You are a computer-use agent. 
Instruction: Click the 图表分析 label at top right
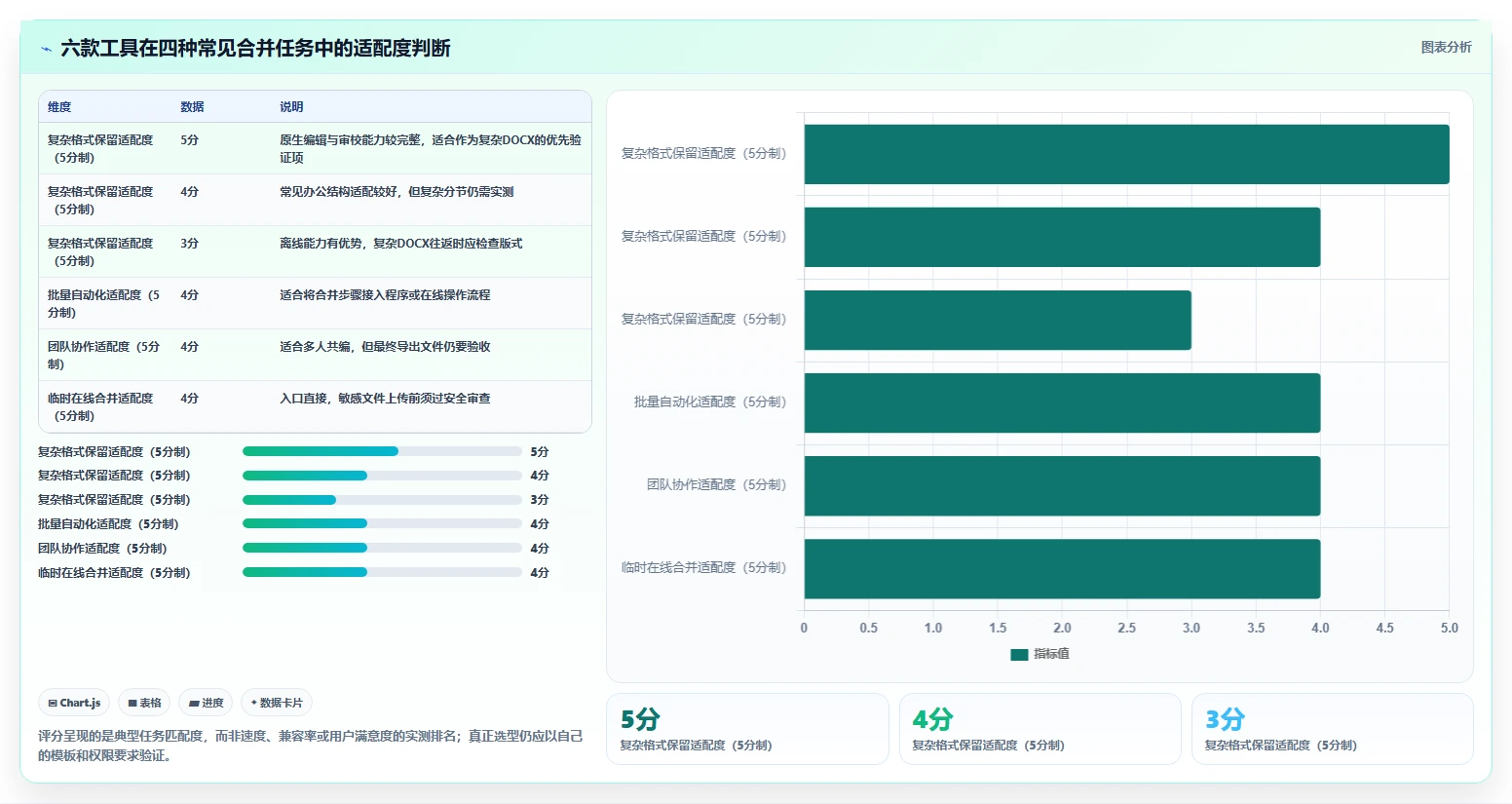click(1446, 47)
